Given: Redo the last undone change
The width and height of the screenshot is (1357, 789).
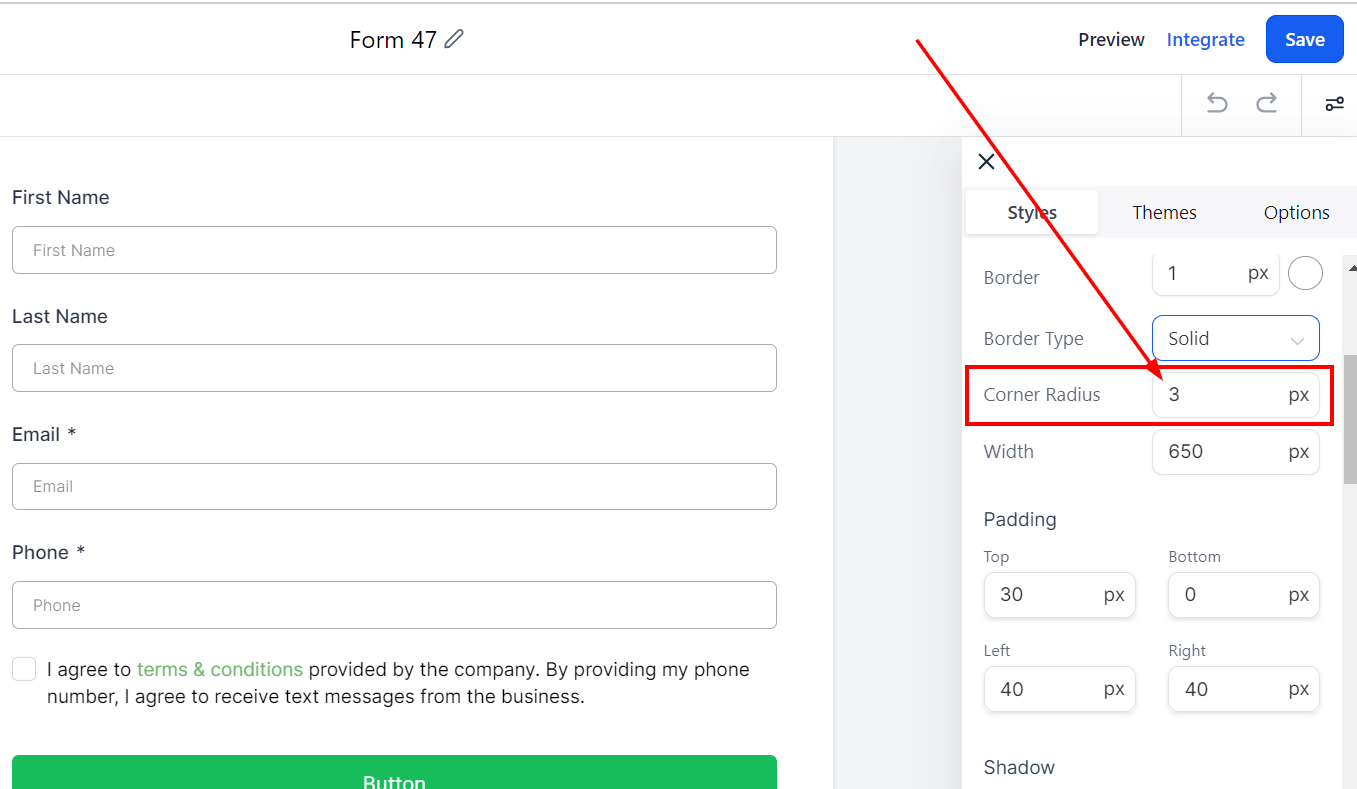Looking at the screenshot, I should tap(1266, 103).
